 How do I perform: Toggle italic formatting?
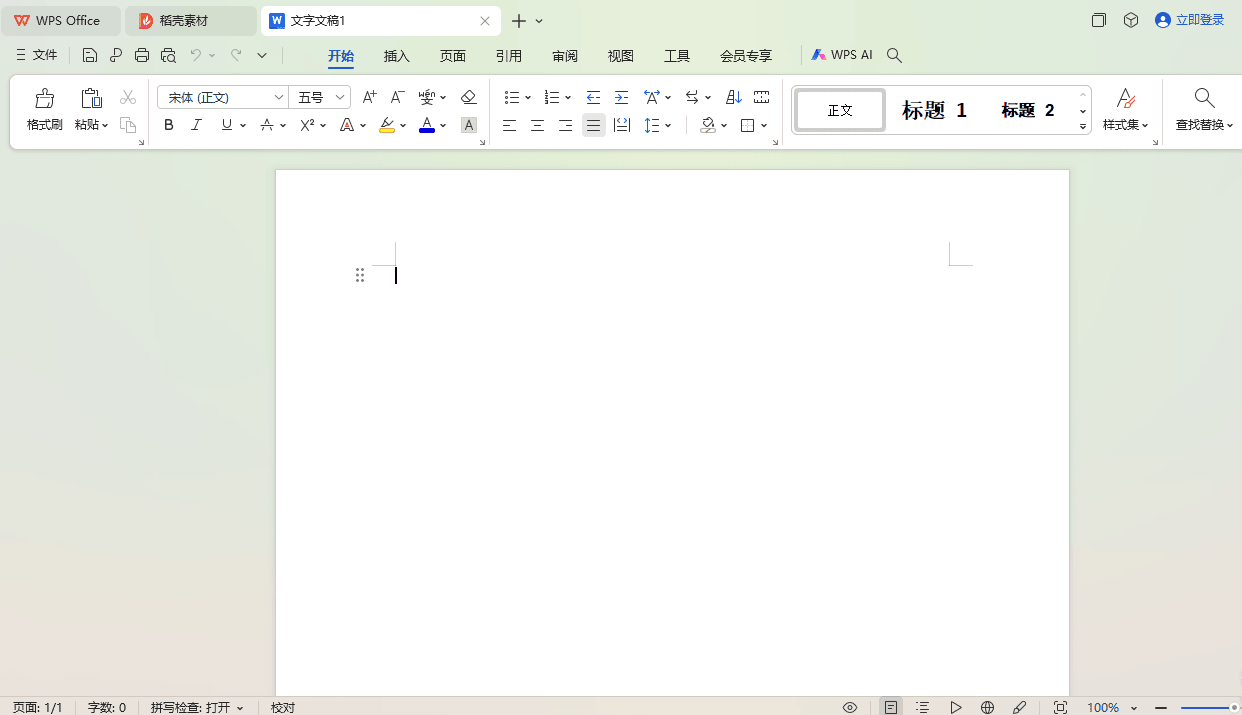[x=196, y=125]
